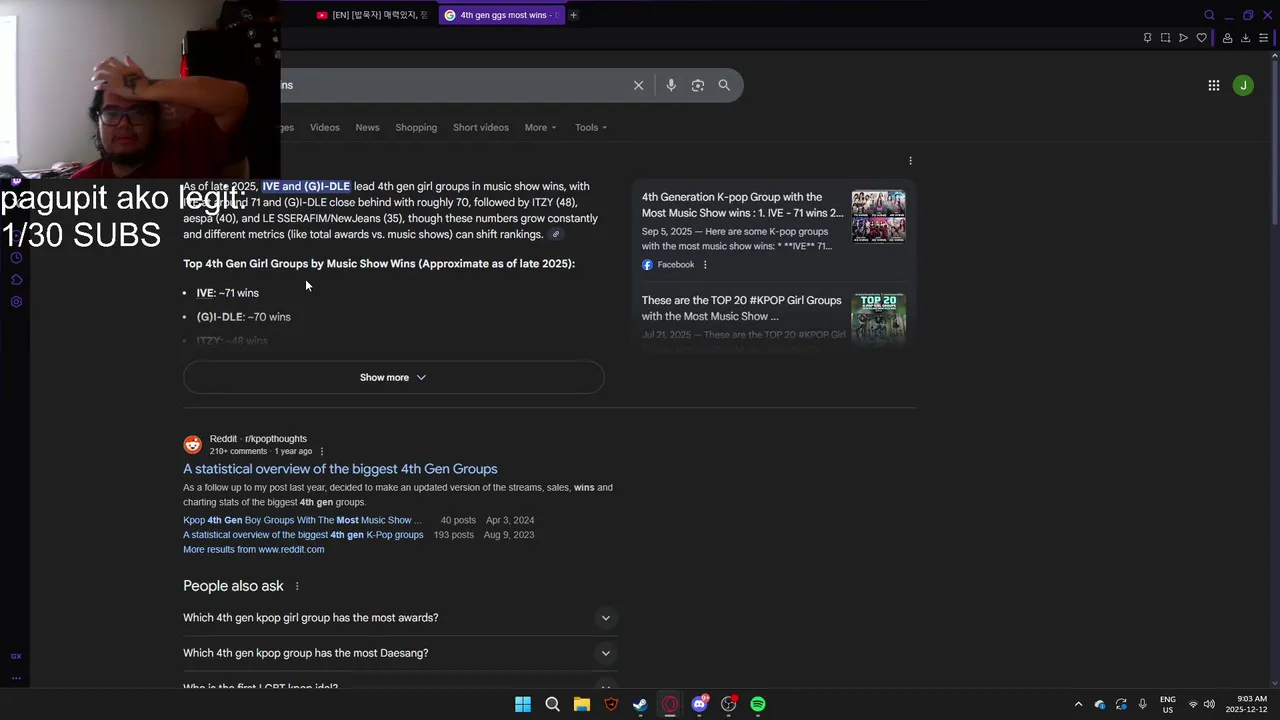The width and height of the screenshot is (1280, 720).
Task: Switch to the News search tab
Action: 367,127
